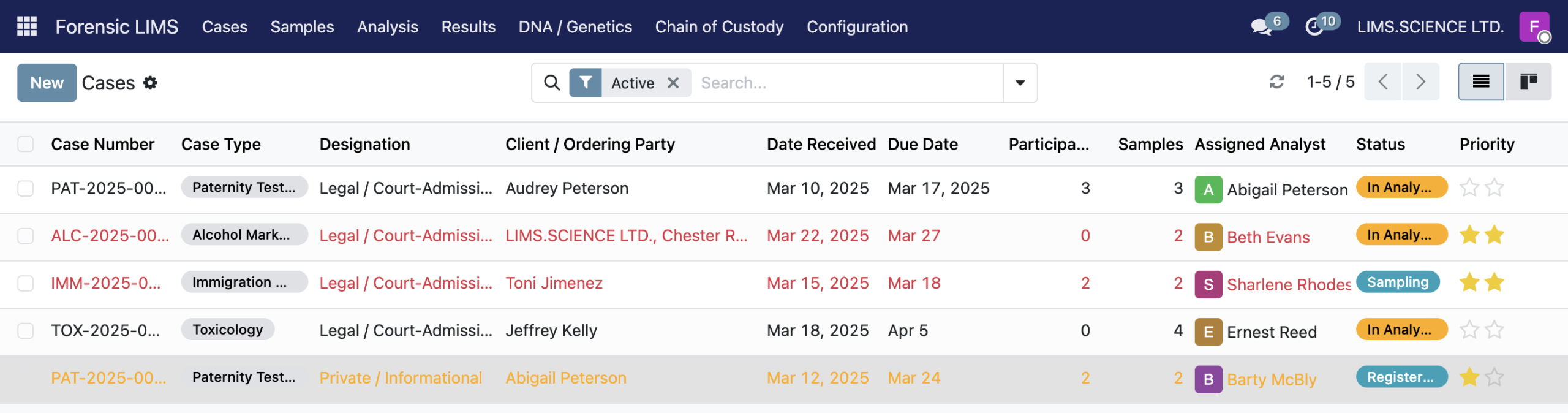Open the DNA / Genetics menu
The height and width of the screenshot is (413, 1568).
(x=575, y=27)
